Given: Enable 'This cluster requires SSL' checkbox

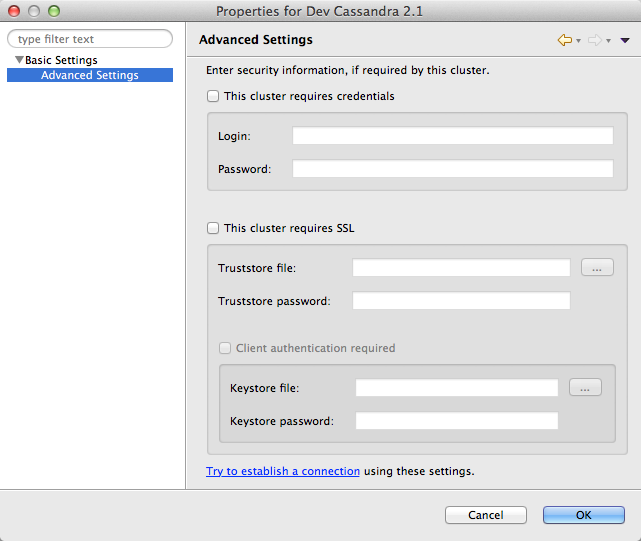Looking at the screenshot, I should [x=213, y=228].
